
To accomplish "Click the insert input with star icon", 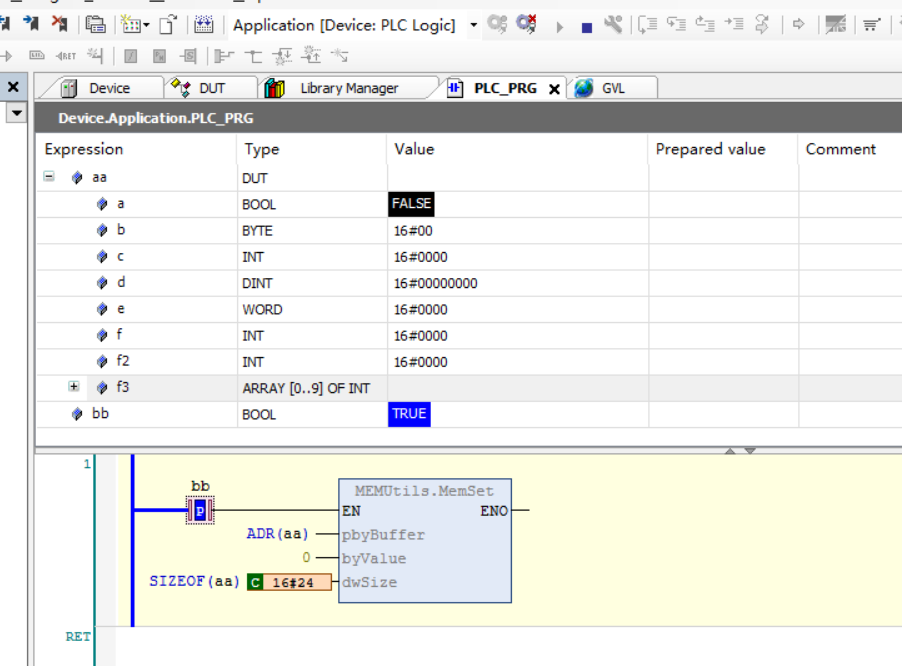I will (x=95, y=55).
